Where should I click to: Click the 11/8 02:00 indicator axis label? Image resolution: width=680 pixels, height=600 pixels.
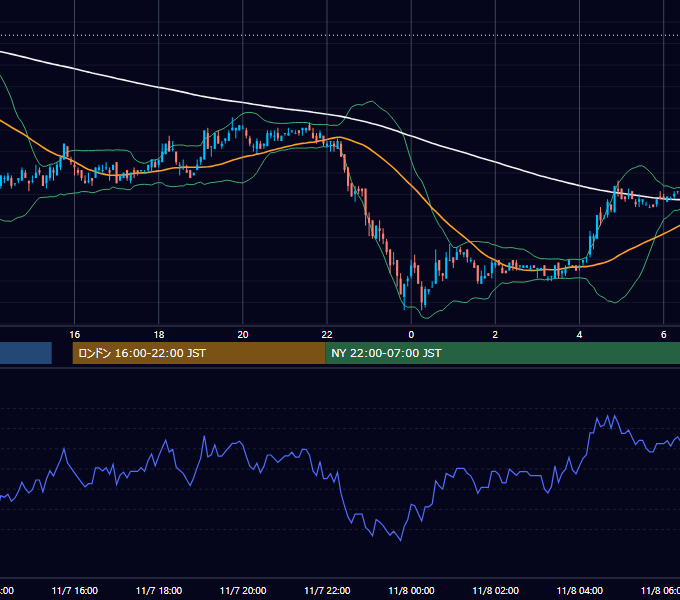tap(495, 591)
